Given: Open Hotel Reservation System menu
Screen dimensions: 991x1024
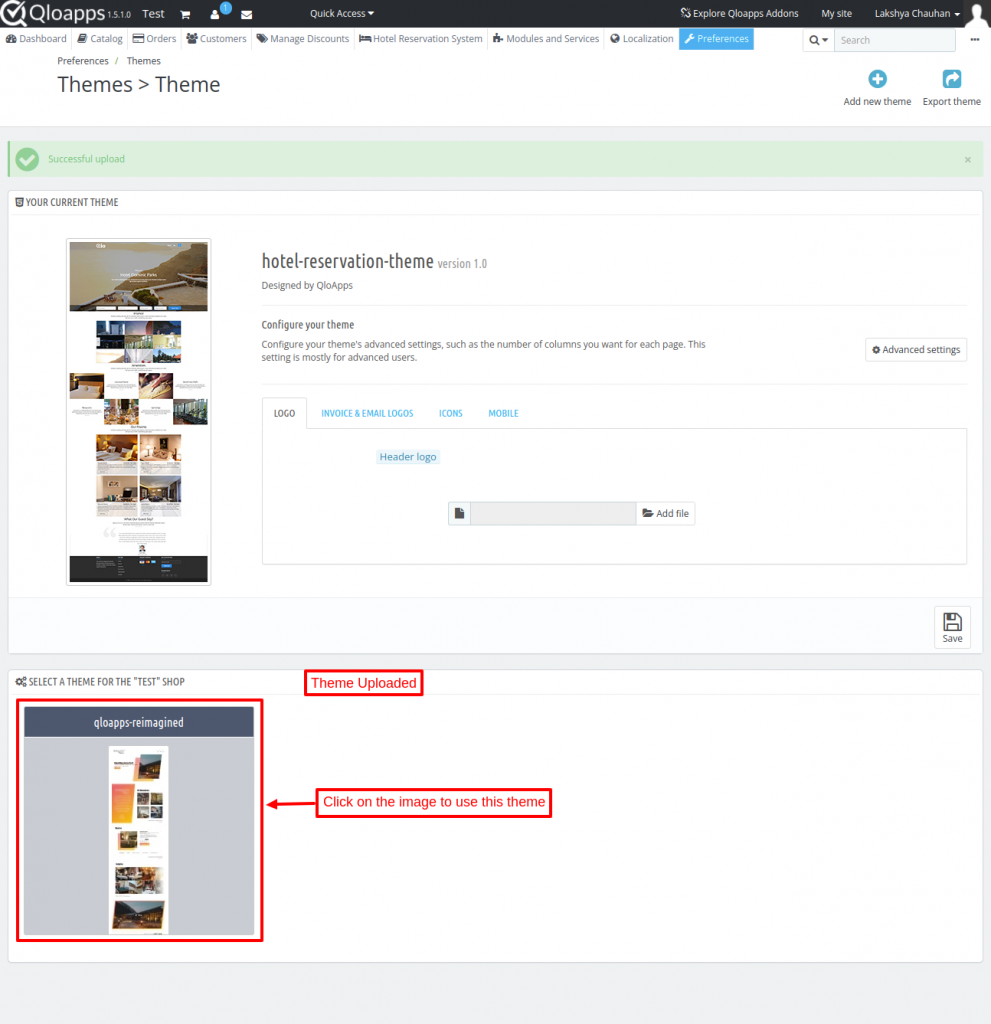Looking at the screenshot, I should point(421,39).
